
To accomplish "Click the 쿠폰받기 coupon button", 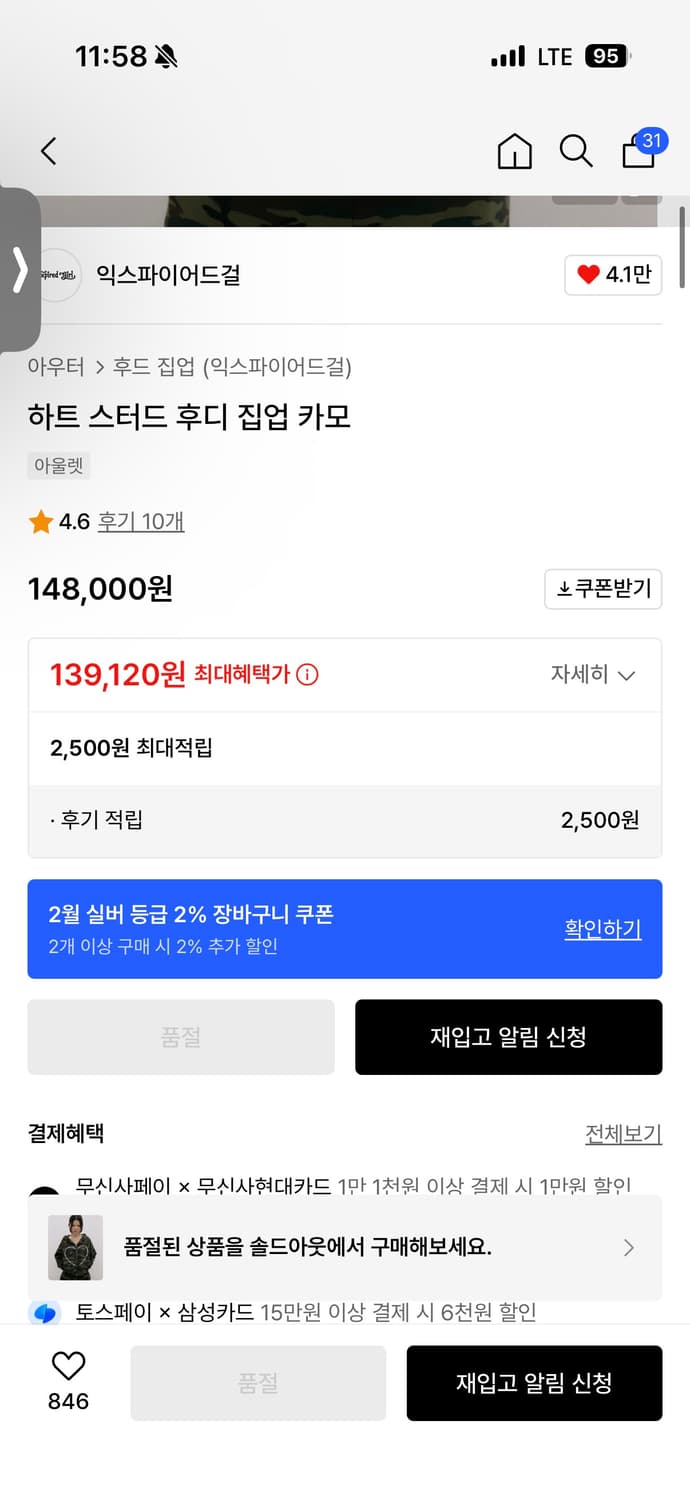I will pyautogui.click(x=603, y=589).
